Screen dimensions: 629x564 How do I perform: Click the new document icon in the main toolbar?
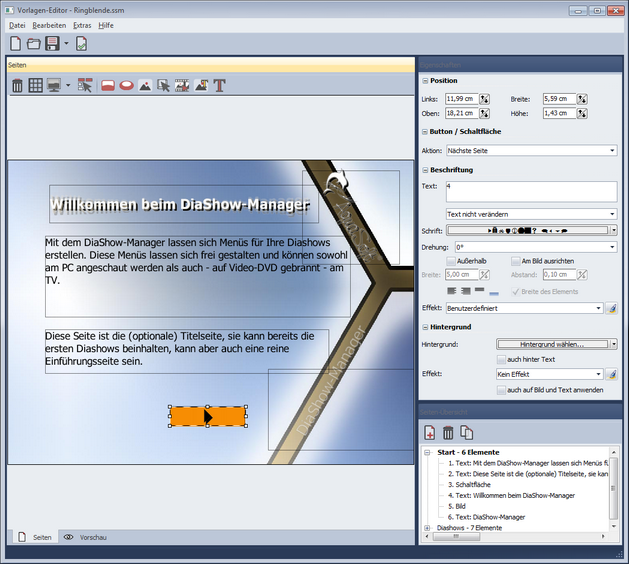(x=15, y=44)
